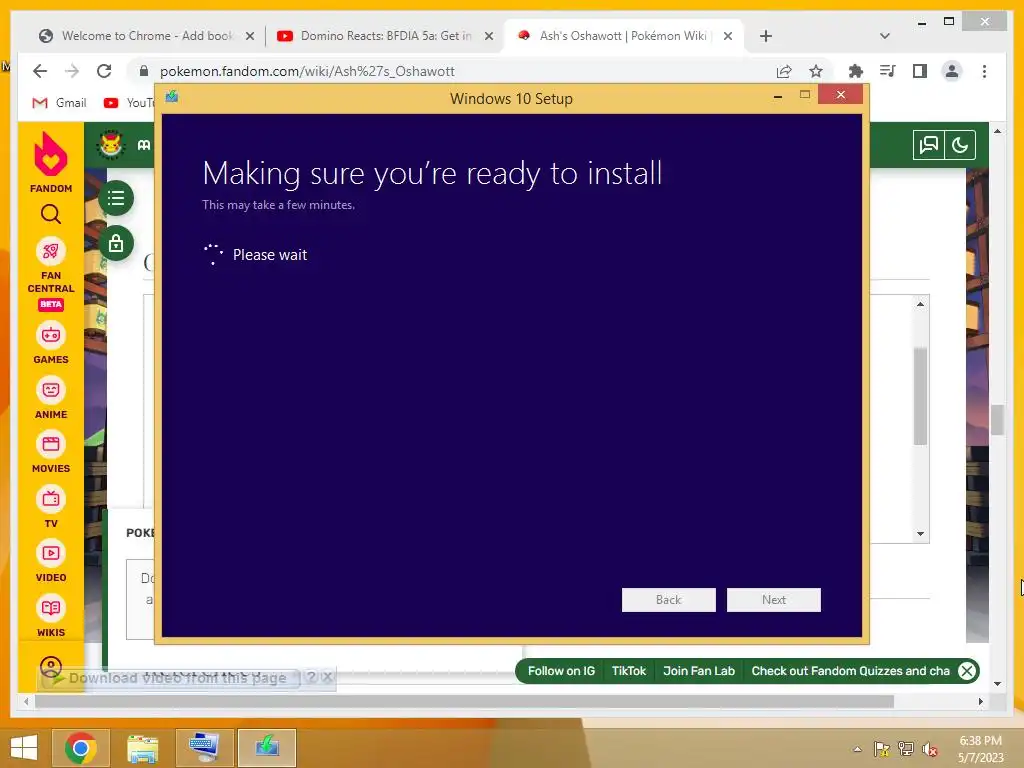Open a new Chrome tab
This screenshot has width=1024, height=768.
pyautogui.click(x=766, y=36)
